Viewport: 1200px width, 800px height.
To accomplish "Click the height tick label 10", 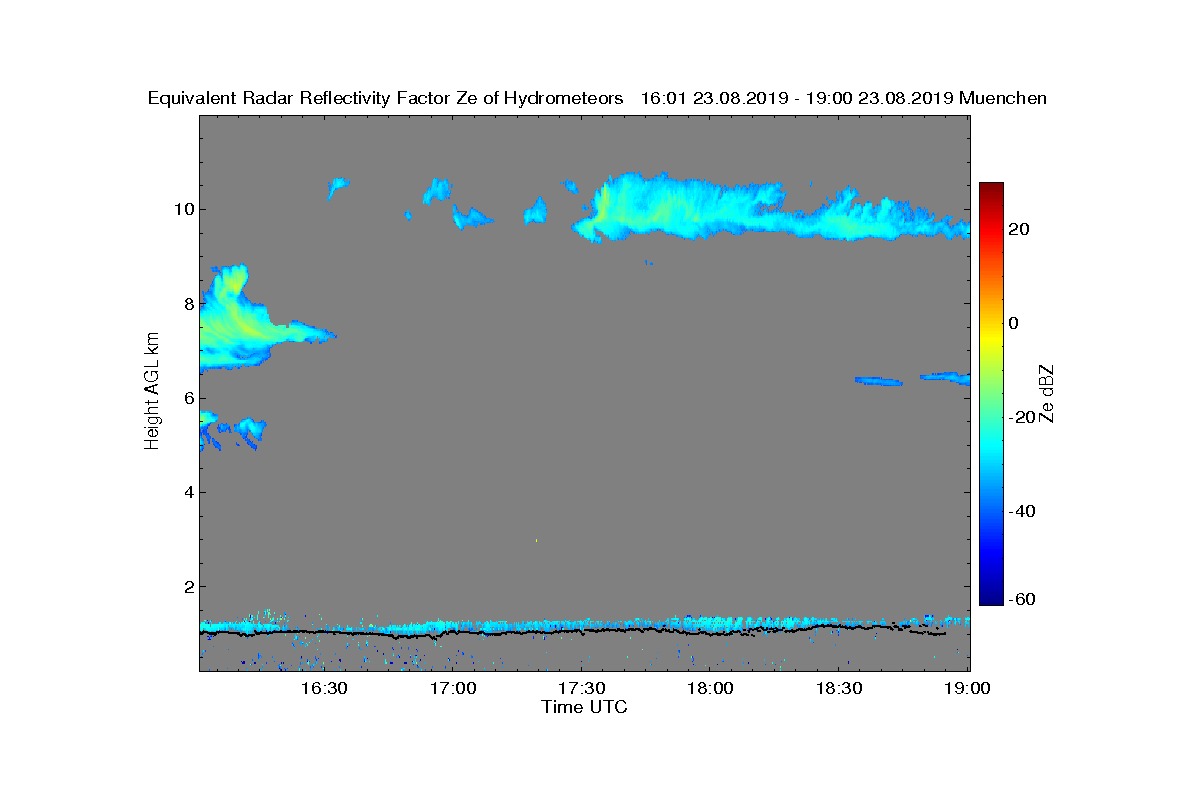I will pyautogui.click(x=183, y=209).
